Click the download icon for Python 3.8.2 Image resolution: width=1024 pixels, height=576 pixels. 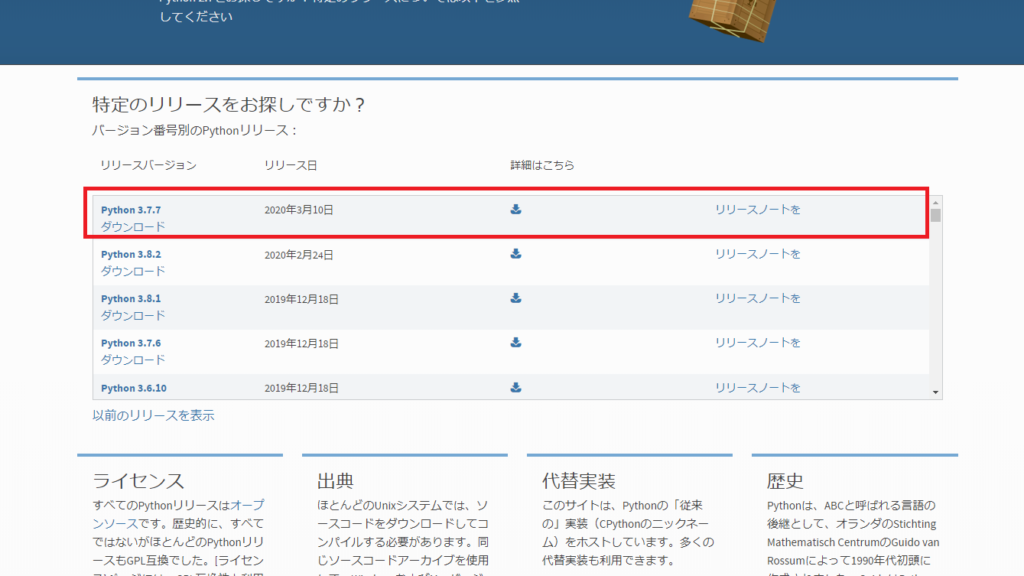515,254
